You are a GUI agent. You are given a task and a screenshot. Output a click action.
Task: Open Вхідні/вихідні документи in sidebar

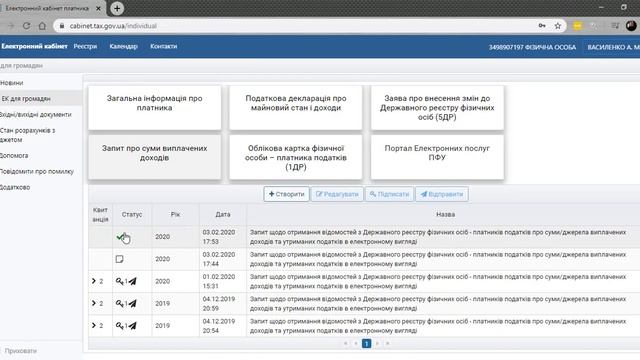pos(36,115)
